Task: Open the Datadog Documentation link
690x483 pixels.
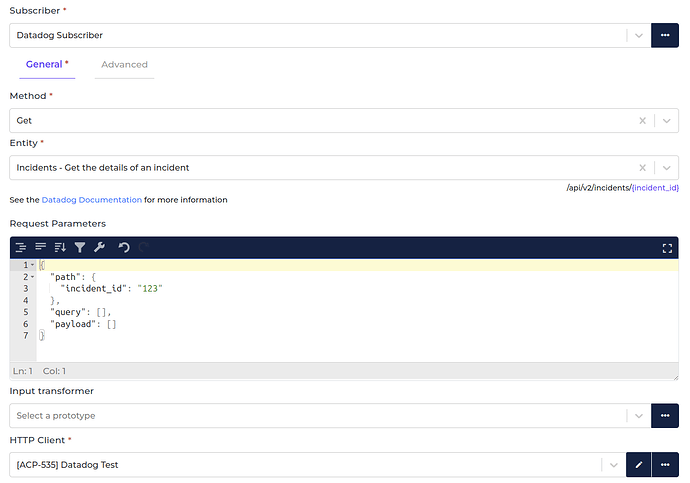Action: pos(92,200)
